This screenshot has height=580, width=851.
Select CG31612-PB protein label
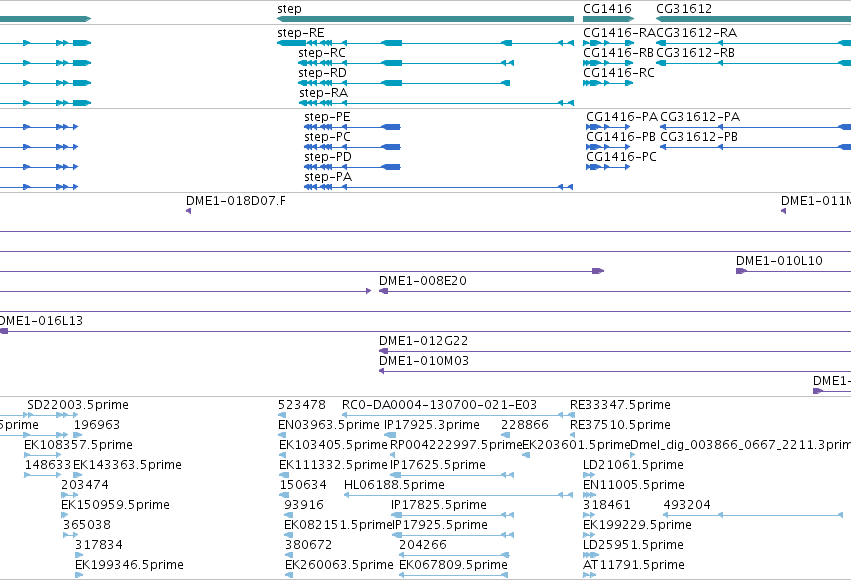[x=698, y=137]
